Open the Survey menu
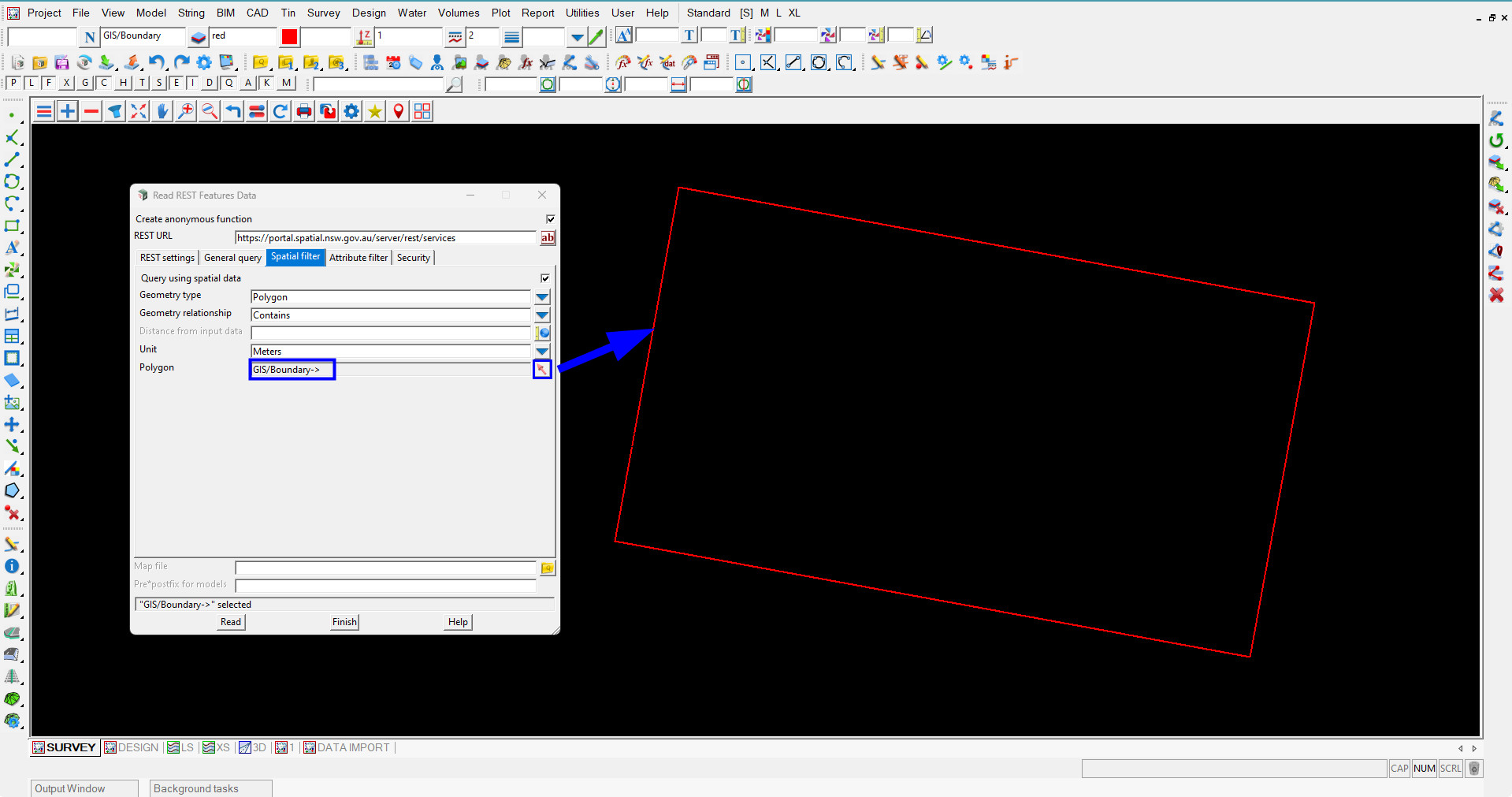 (323, 13)
